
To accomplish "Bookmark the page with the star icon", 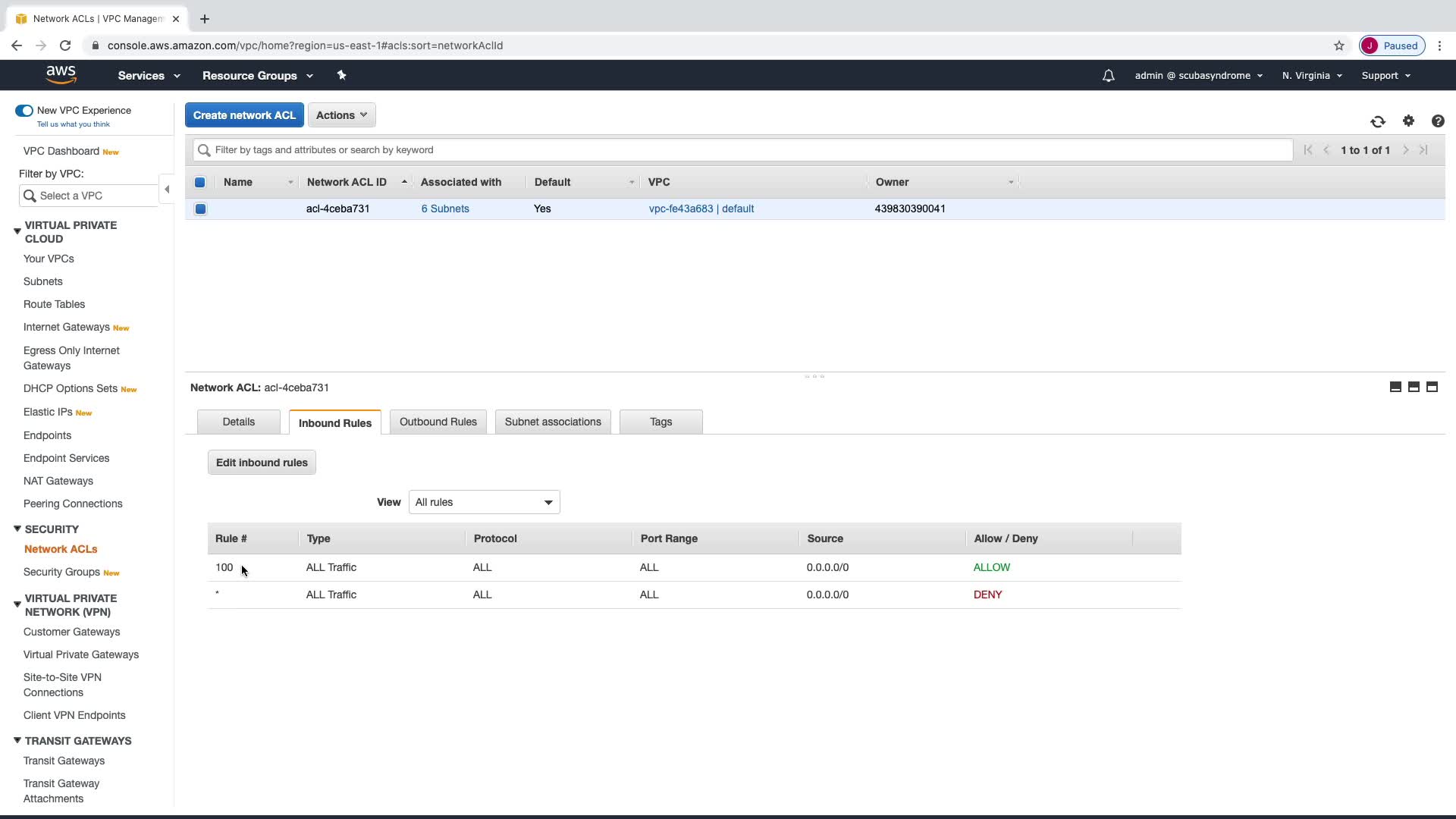I will tap(1338, 45).
